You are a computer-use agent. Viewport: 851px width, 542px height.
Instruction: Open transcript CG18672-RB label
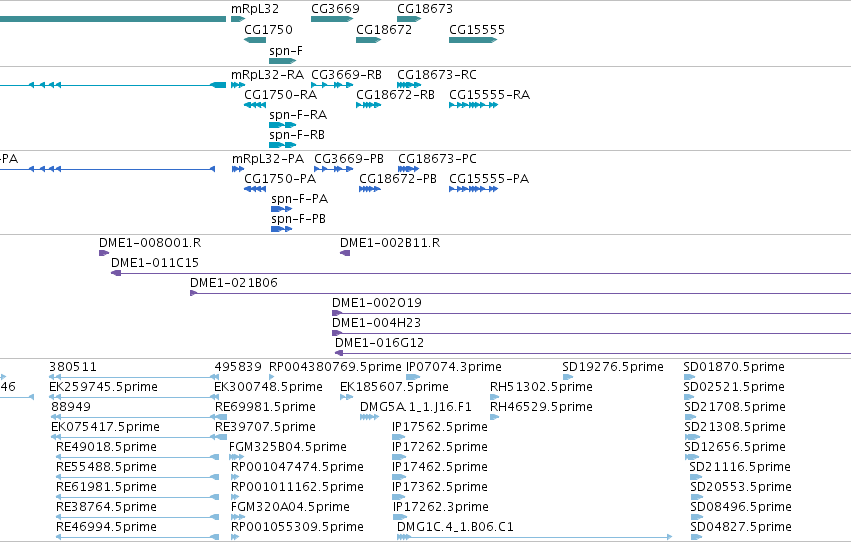pyautogui.click(x=395, y=95)
